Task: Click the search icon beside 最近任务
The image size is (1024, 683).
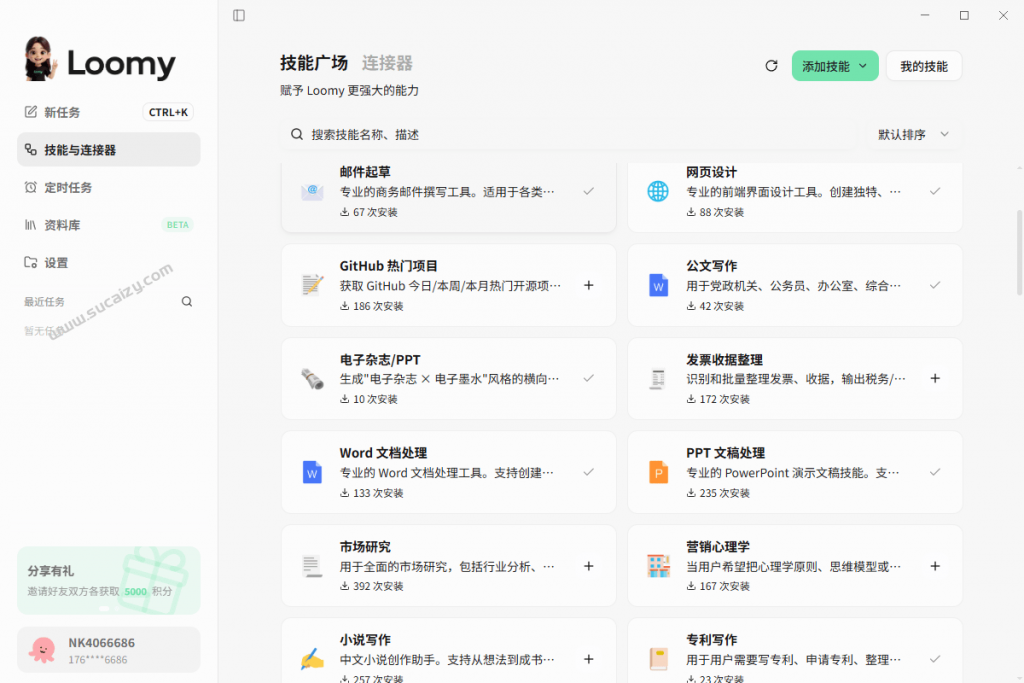Action: pyautogui.click(x=187, y=302)
